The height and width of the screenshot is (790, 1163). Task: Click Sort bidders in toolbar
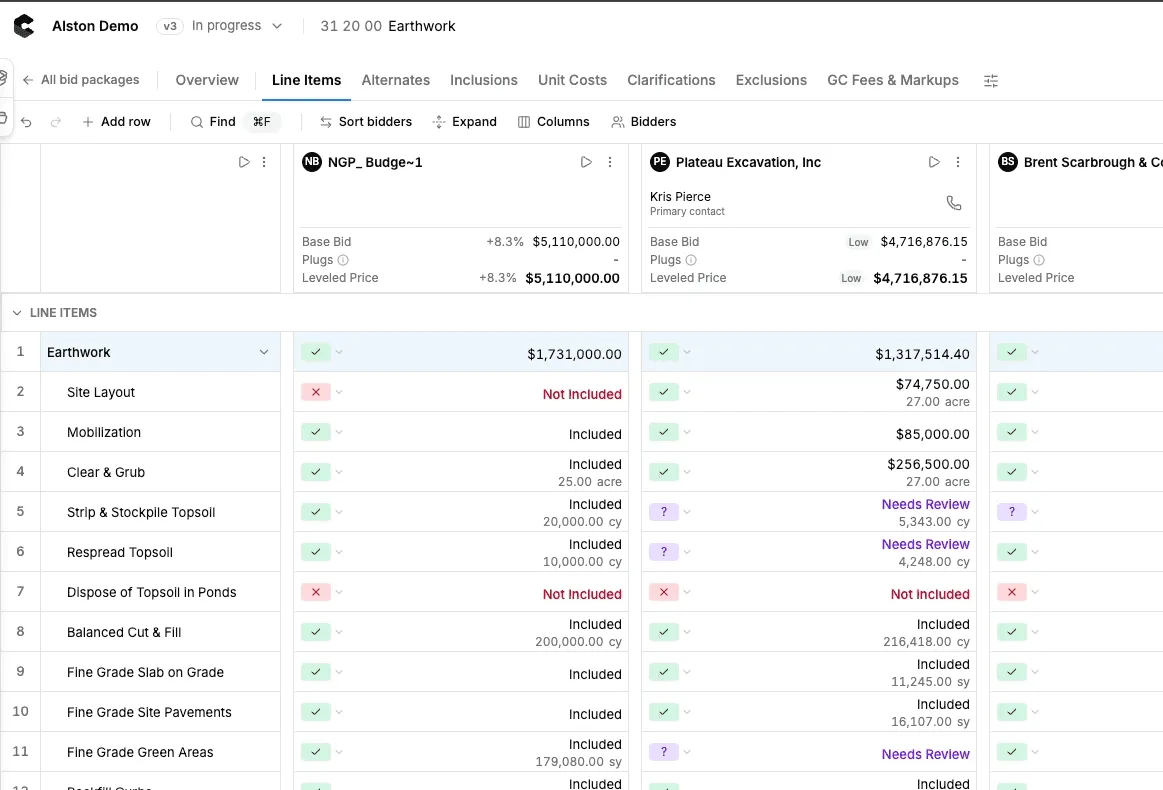pyautogui.click(x=366, y=122)
